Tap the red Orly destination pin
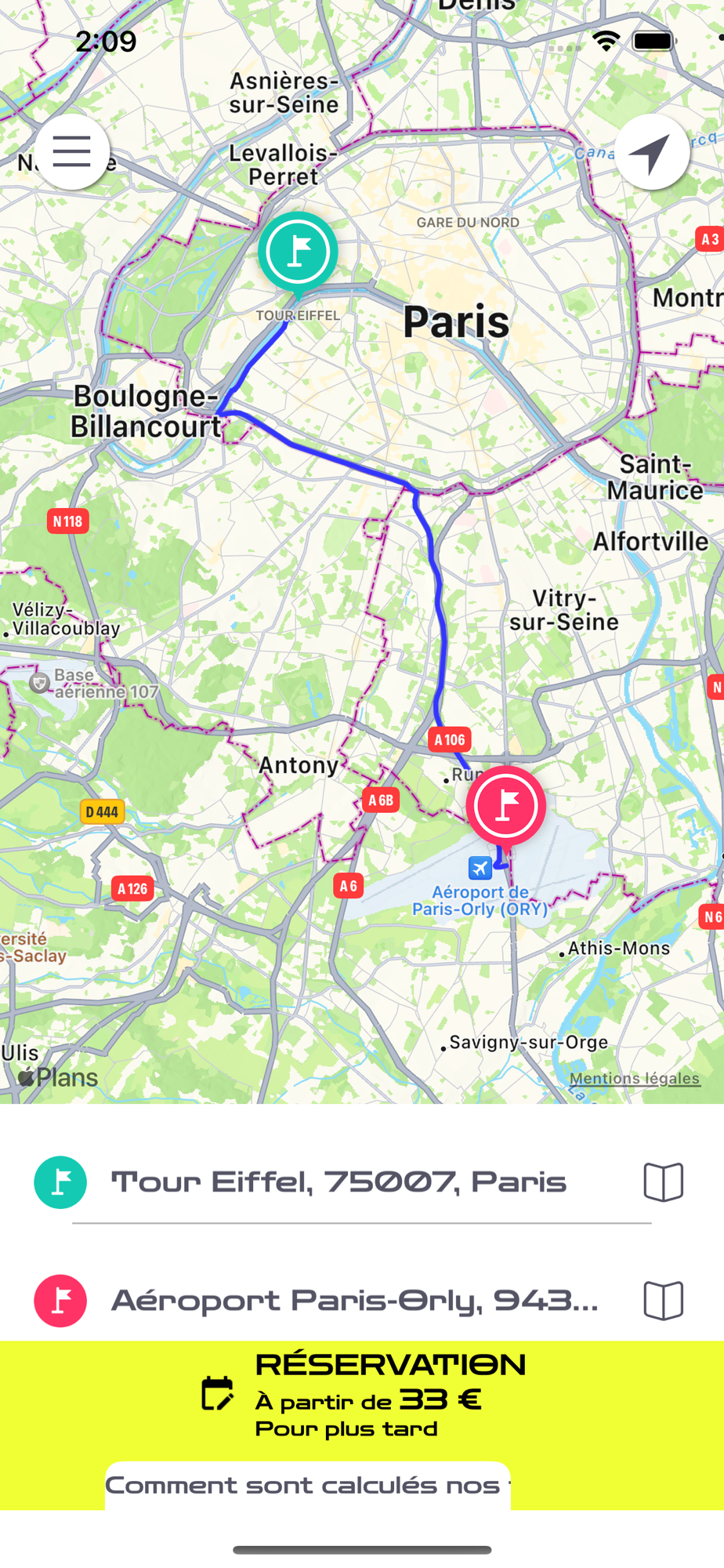 (506, 808)
